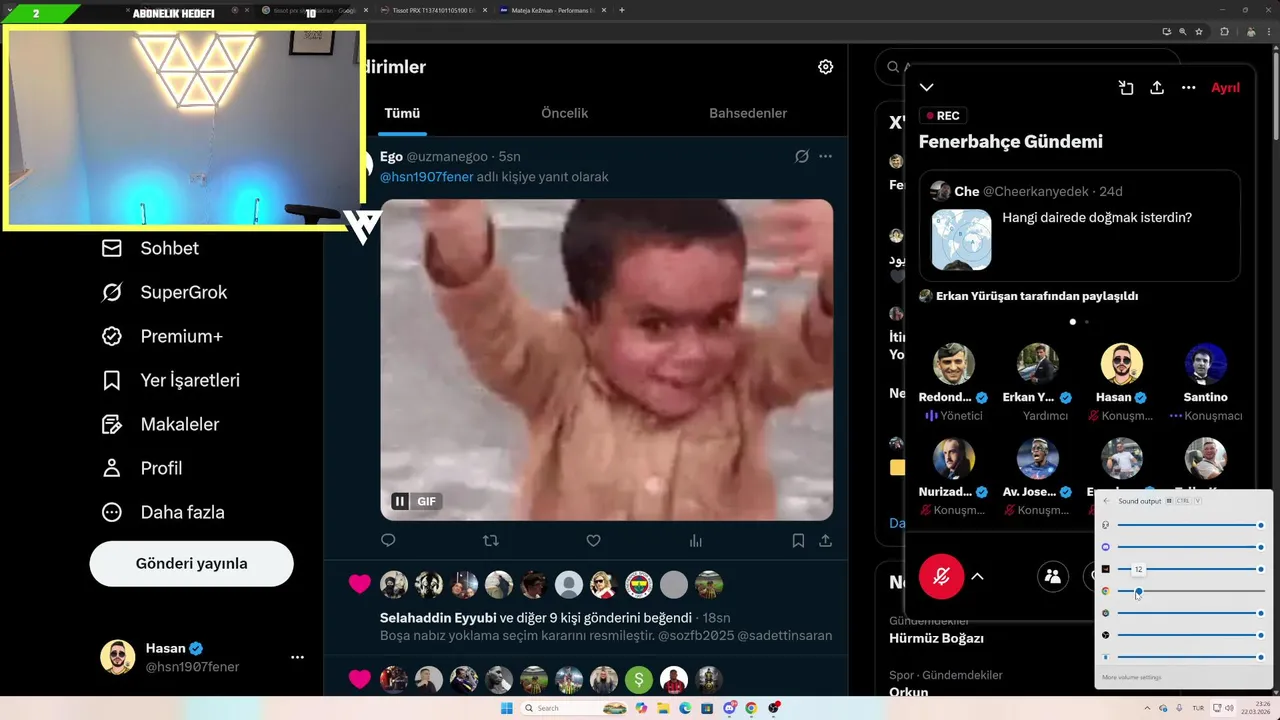Select Av. Jose... speaker avatar
This screenshot has height=720, width=1280.
tap(1038, 459)
